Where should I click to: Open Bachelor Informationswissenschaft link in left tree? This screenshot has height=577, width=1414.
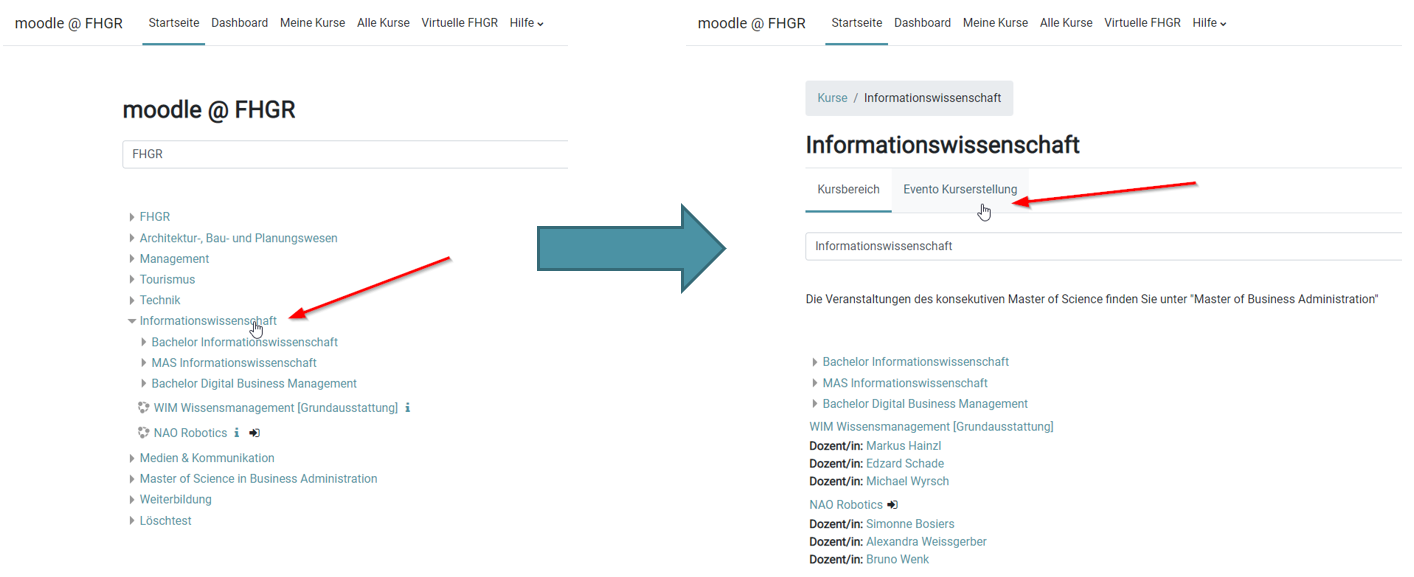[x=245, y=342]
